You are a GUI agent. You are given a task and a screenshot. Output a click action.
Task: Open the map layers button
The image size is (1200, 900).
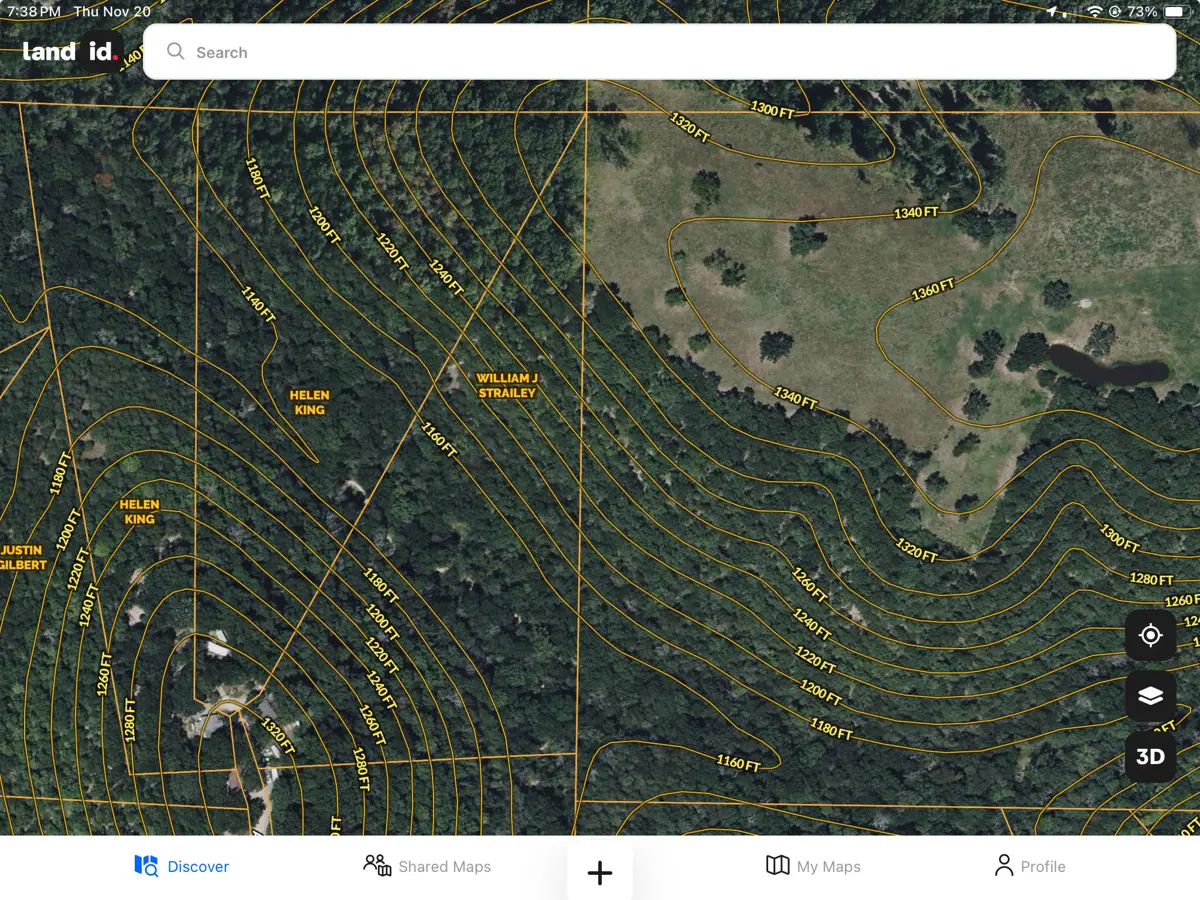click(x=1150, y=696)
